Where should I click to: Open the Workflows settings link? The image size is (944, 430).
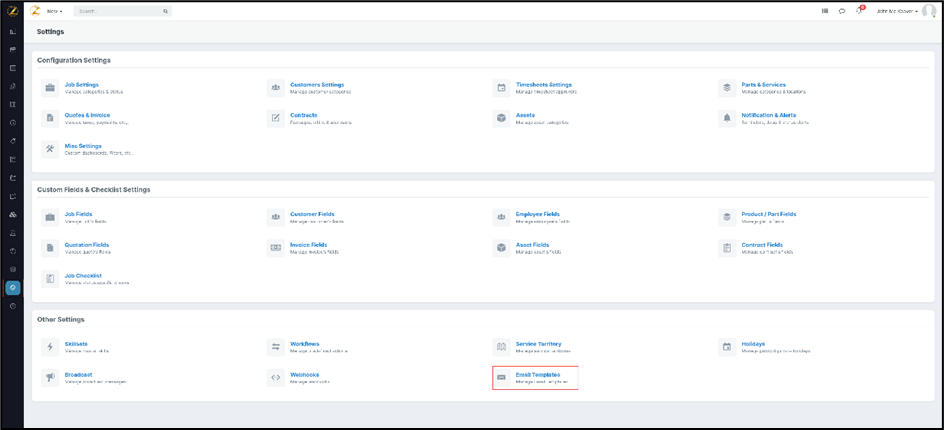[305, 344]
